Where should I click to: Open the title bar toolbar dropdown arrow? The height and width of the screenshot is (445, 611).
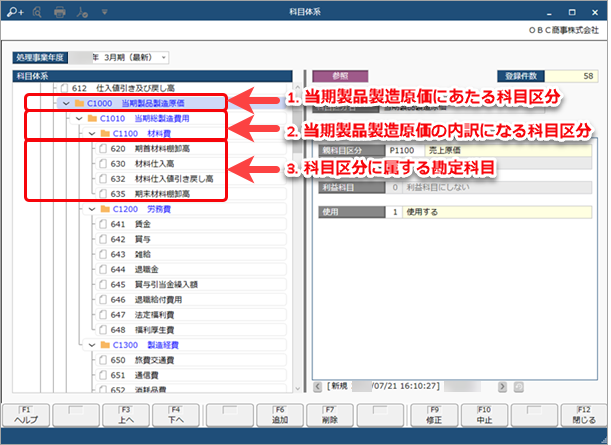coord(104,12)
